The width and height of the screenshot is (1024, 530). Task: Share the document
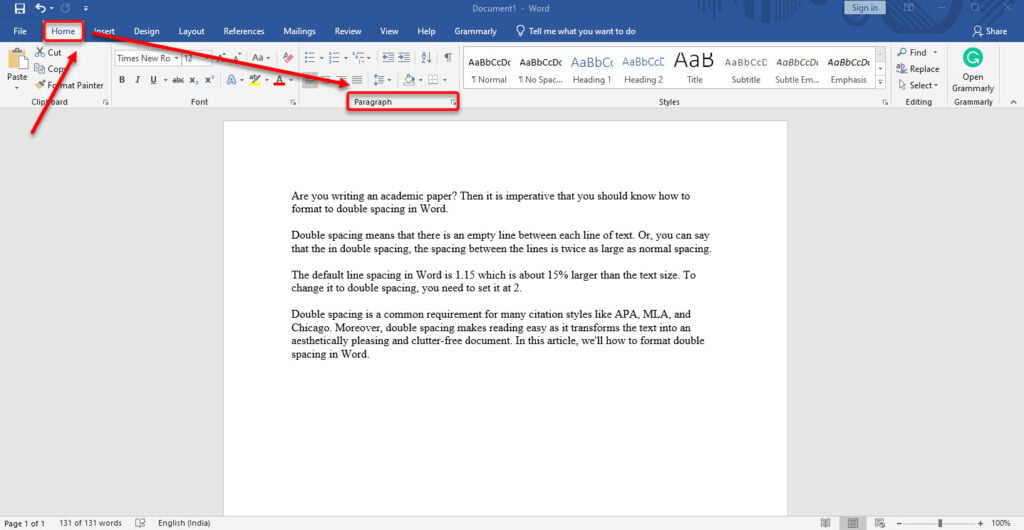click(989, 31)
